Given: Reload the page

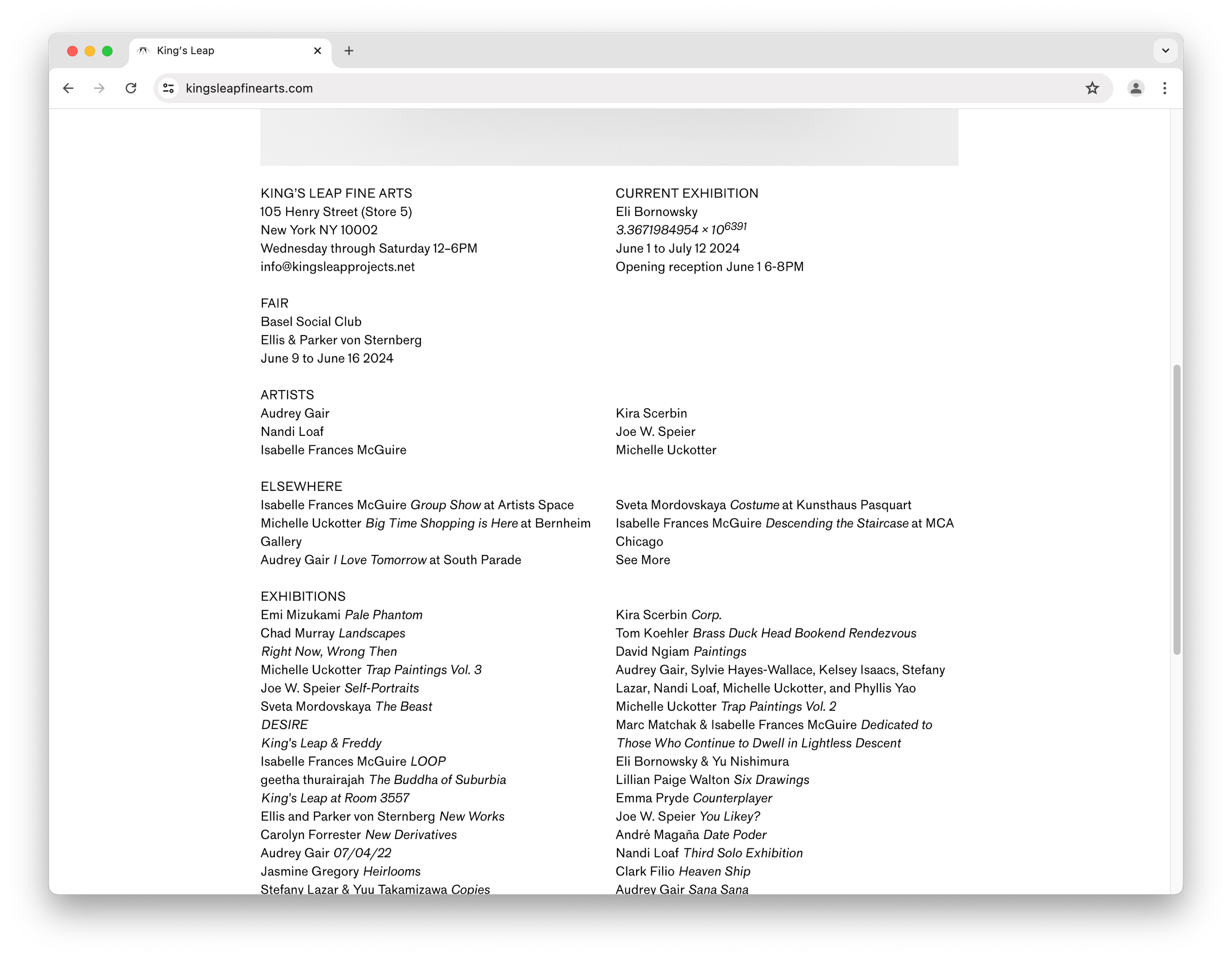Looking at the screenshot, I should [131, 88].
